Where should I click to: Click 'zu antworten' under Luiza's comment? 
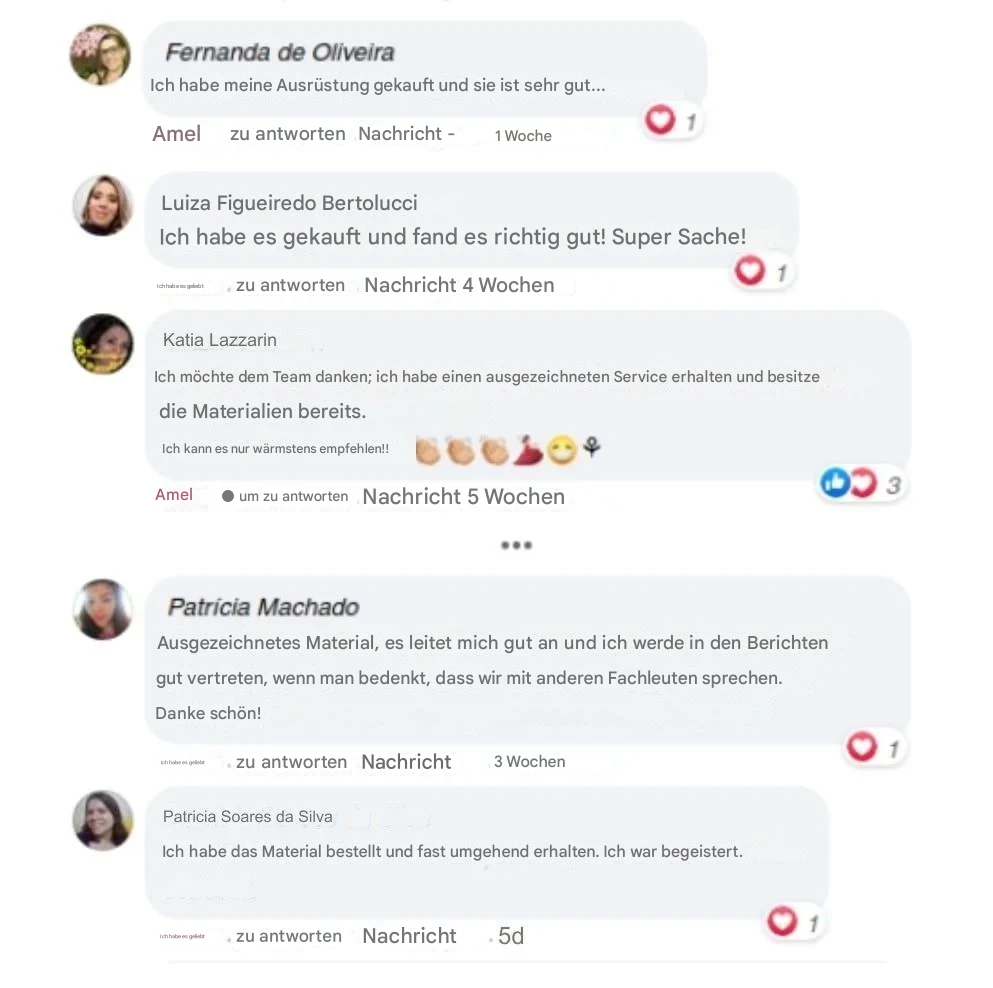point(290,285)
